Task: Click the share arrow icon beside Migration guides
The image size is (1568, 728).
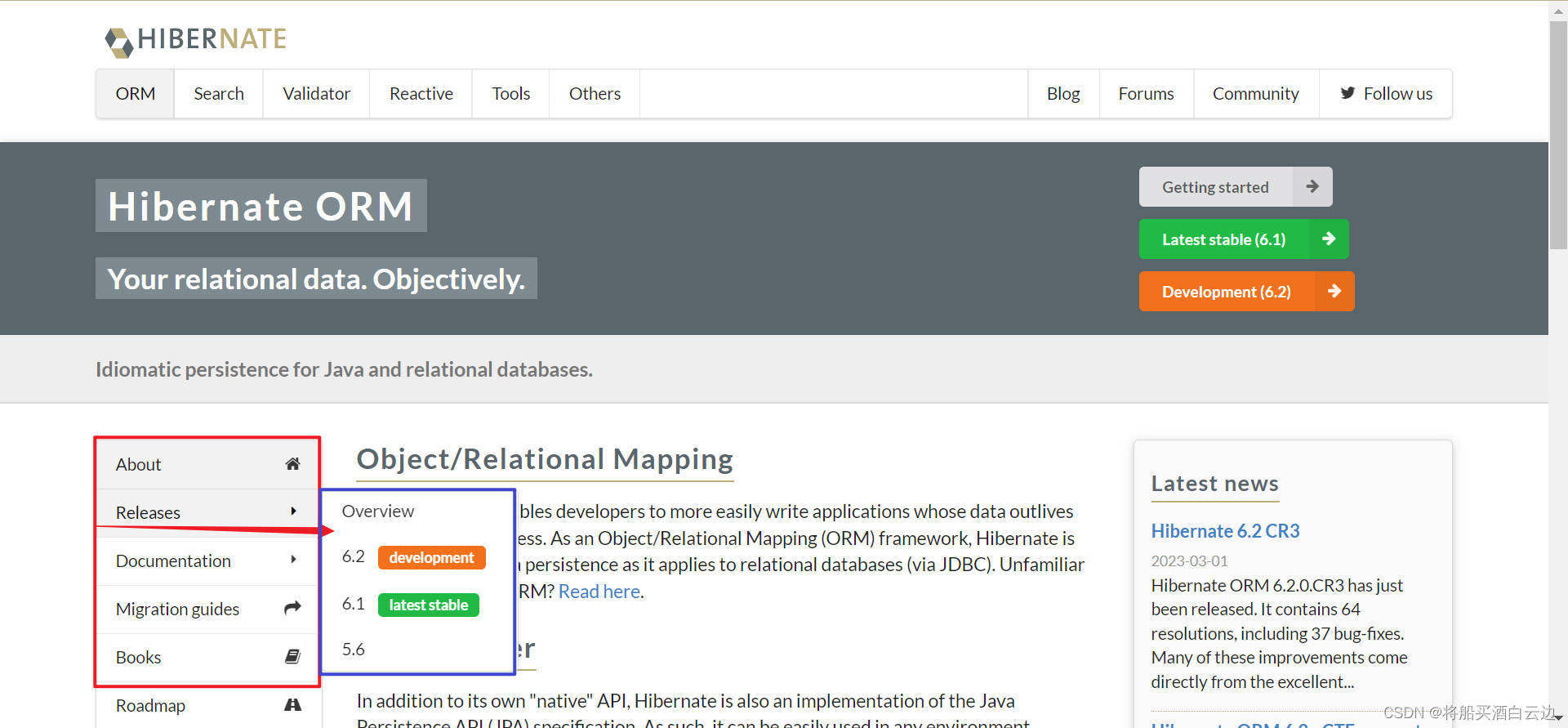Action: tap(292, 608)
